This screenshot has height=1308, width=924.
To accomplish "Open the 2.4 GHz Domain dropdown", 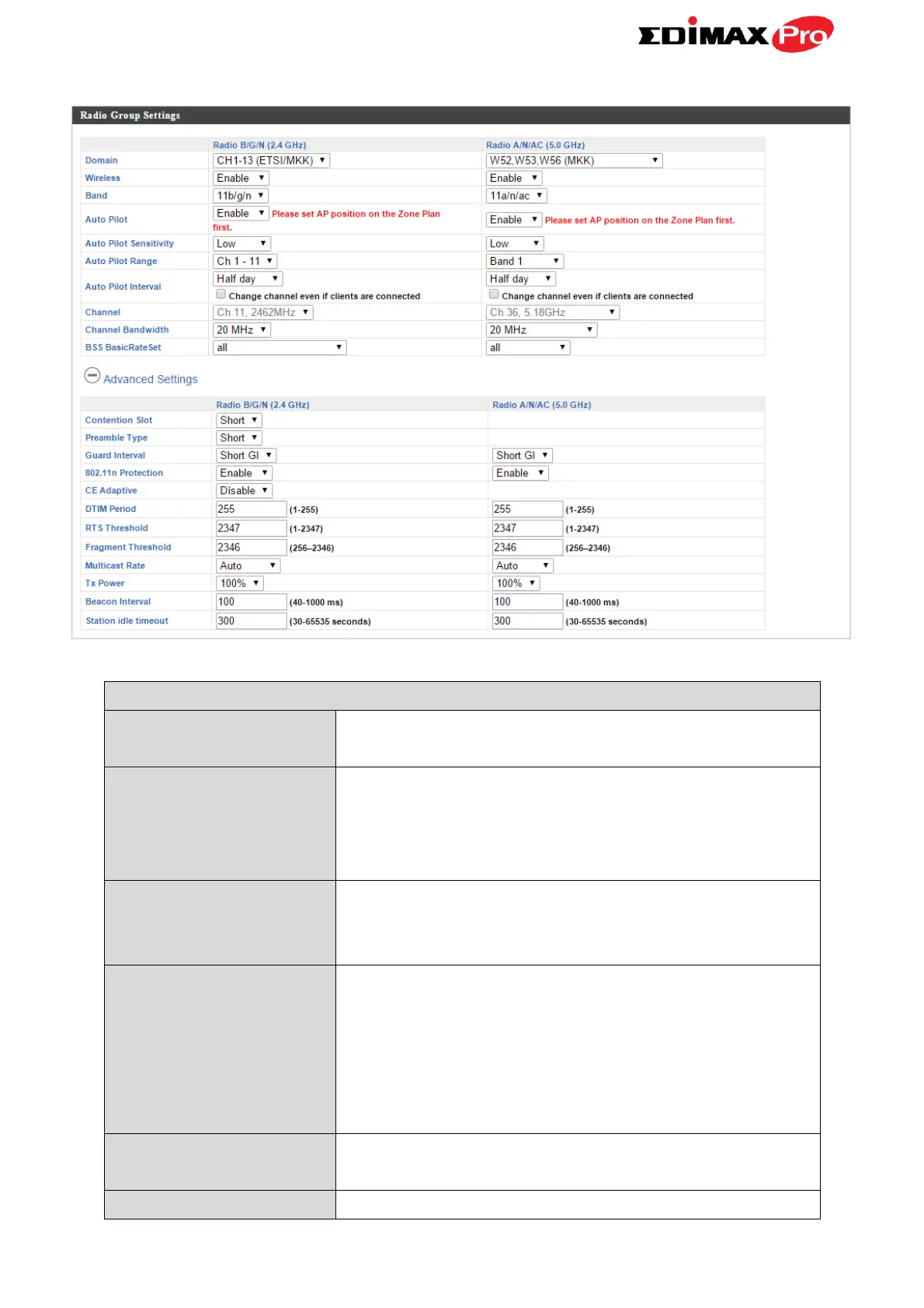I will point(271,161).
